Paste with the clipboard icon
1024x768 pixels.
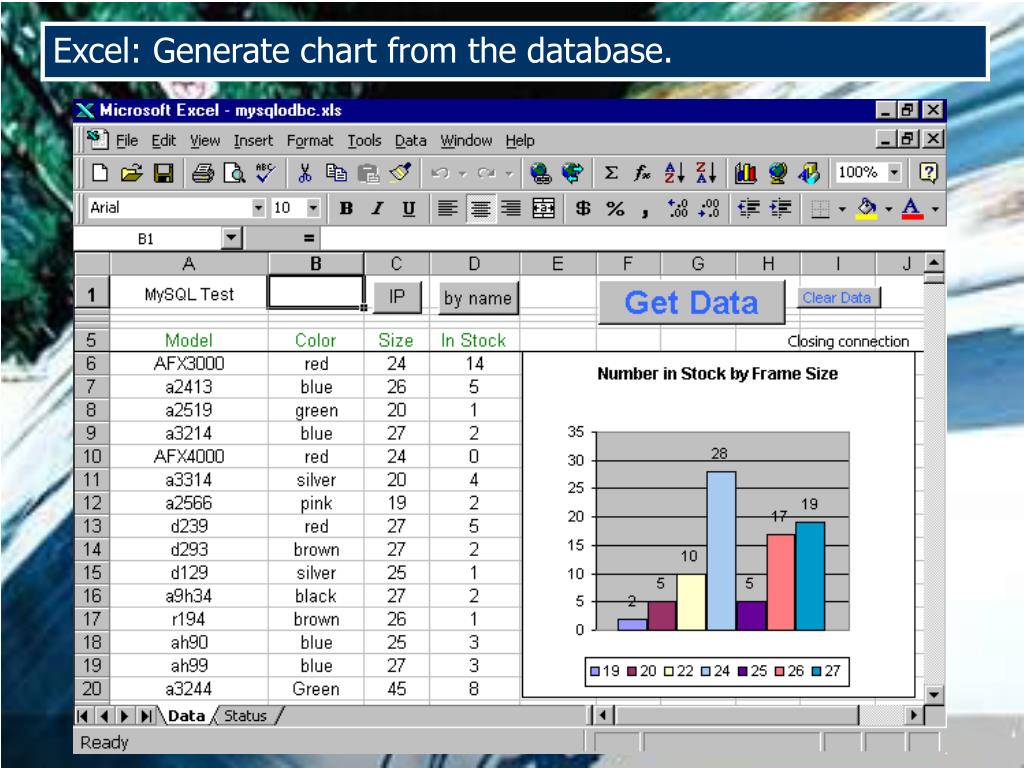[368, 173]
